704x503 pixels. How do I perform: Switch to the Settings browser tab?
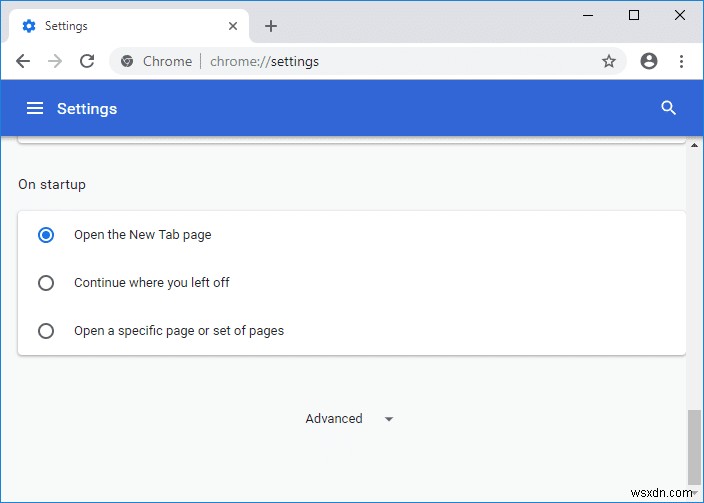[120, 26]
